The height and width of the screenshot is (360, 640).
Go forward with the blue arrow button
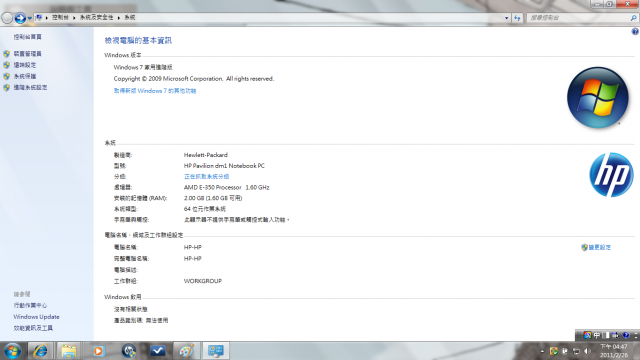[x=20, y=18]
